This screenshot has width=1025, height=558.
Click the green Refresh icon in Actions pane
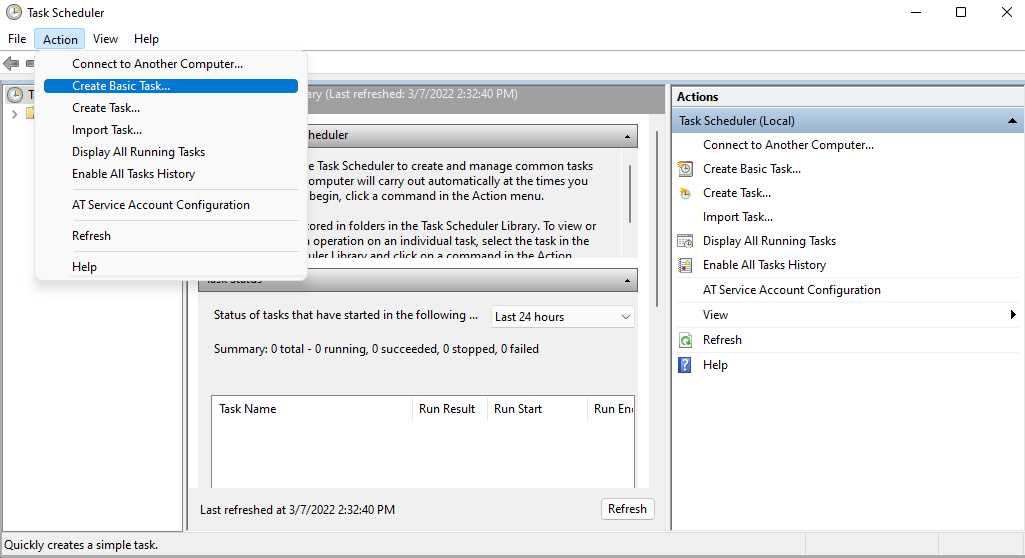(x=685, y=340)
